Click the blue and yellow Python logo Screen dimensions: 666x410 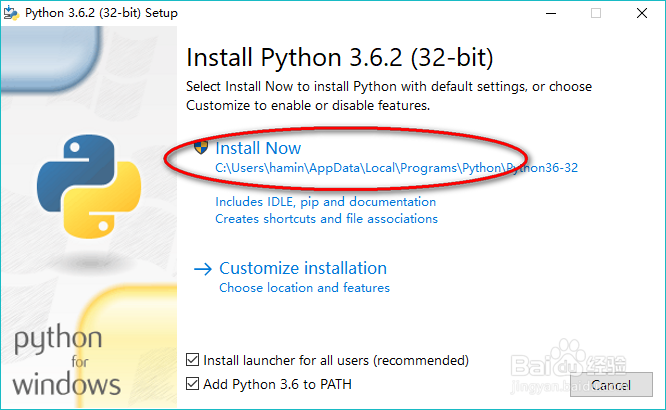[x=80, y=180]
